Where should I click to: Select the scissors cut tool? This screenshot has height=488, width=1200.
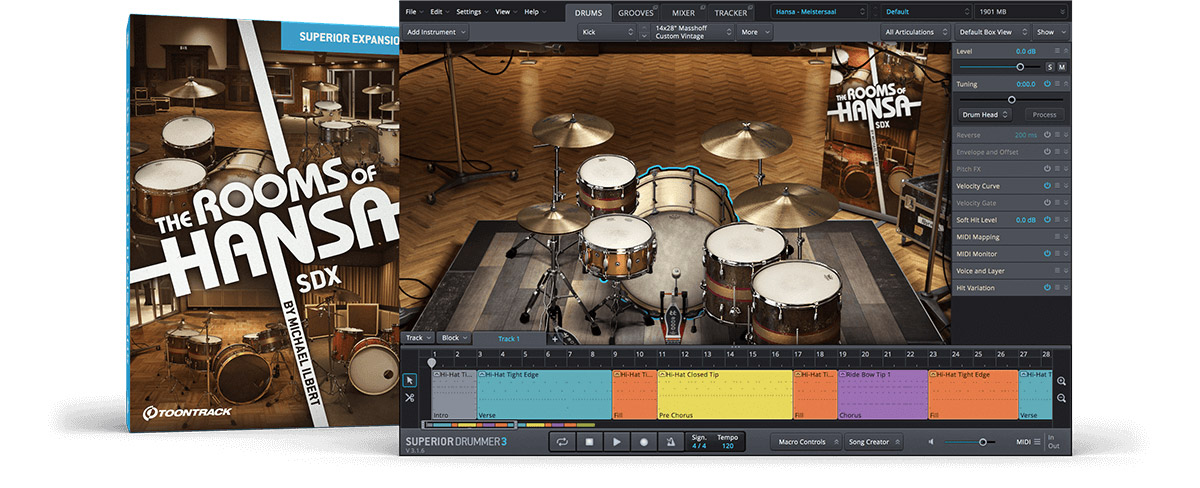[409, 398]
